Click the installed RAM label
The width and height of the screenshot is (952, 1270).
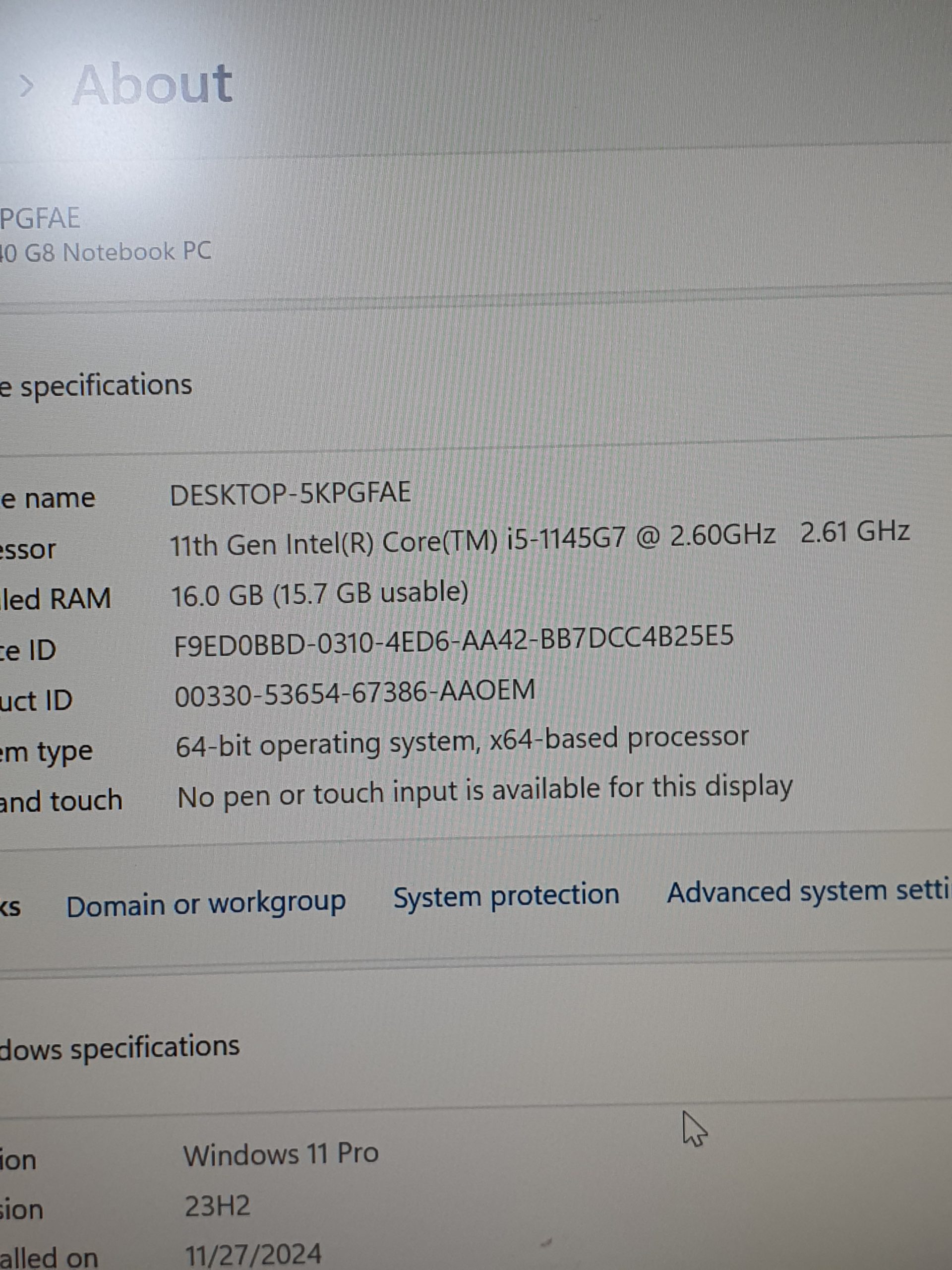56,599
